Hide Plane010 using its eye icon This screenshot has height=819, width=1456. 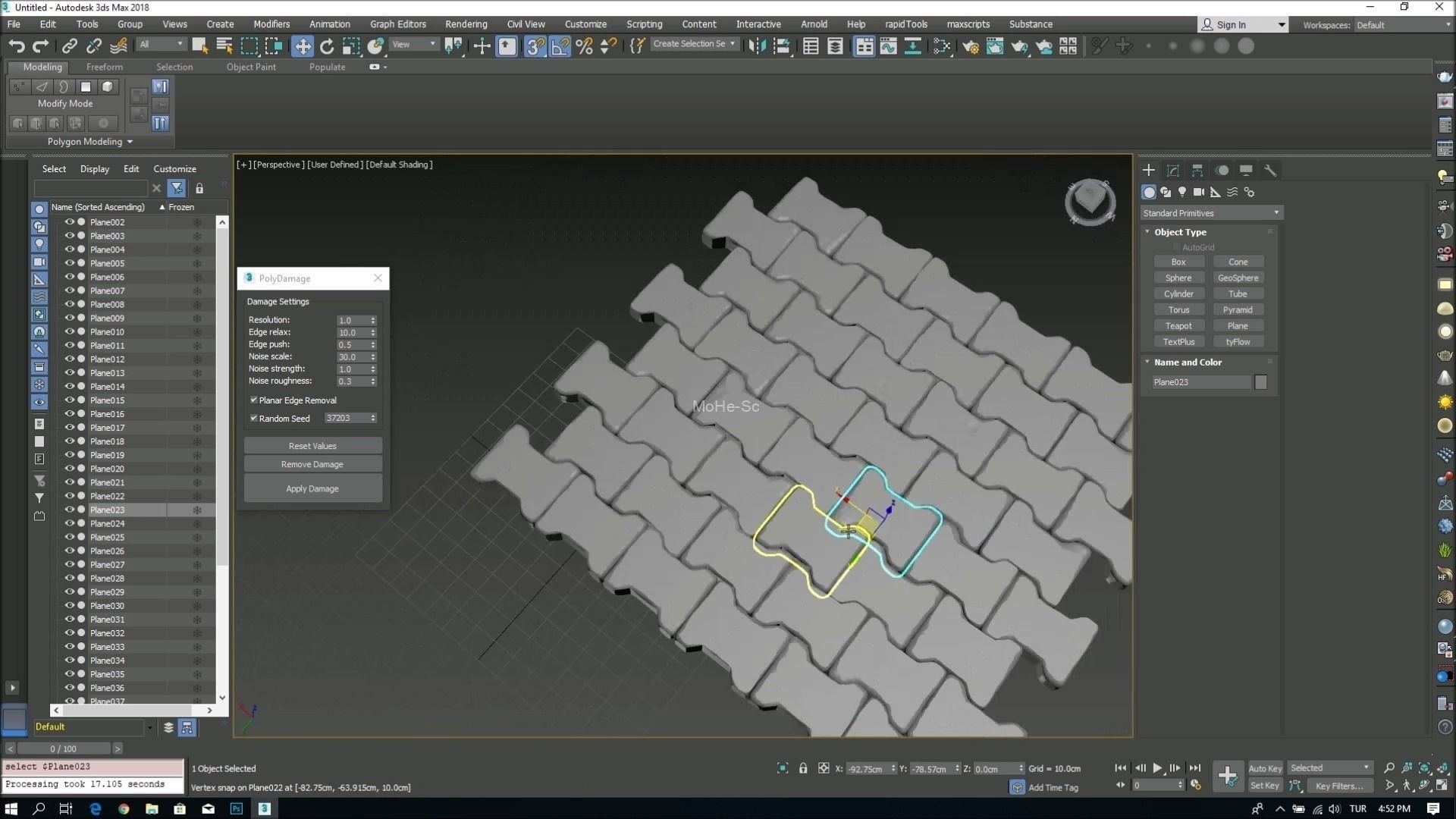69,331
